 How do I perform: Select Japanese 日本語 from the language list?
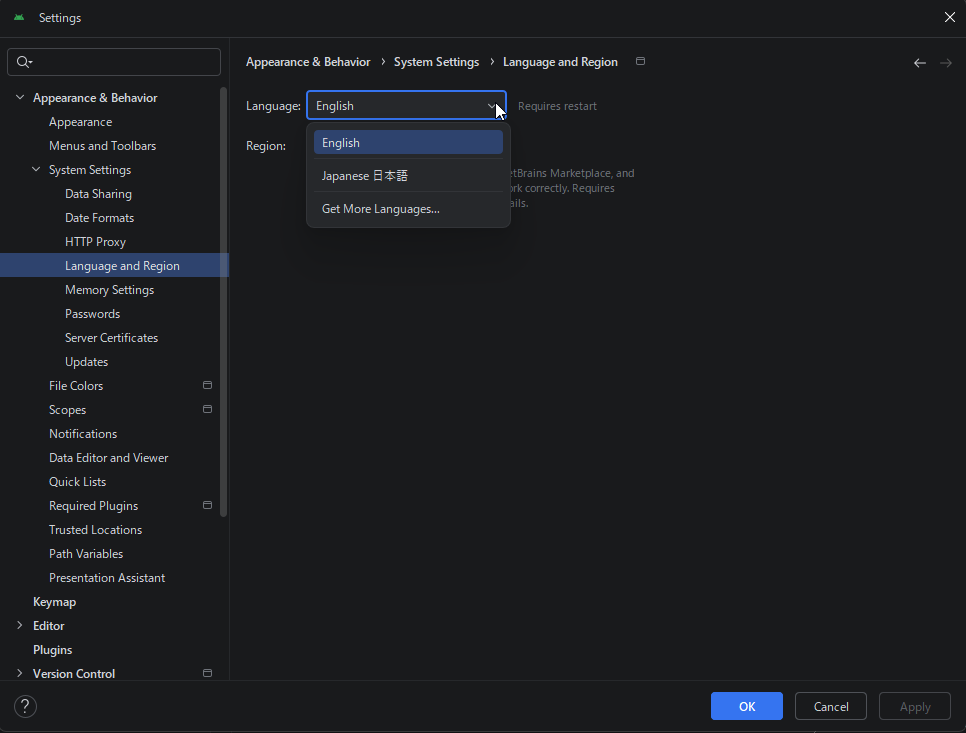[x=365, y=176]
